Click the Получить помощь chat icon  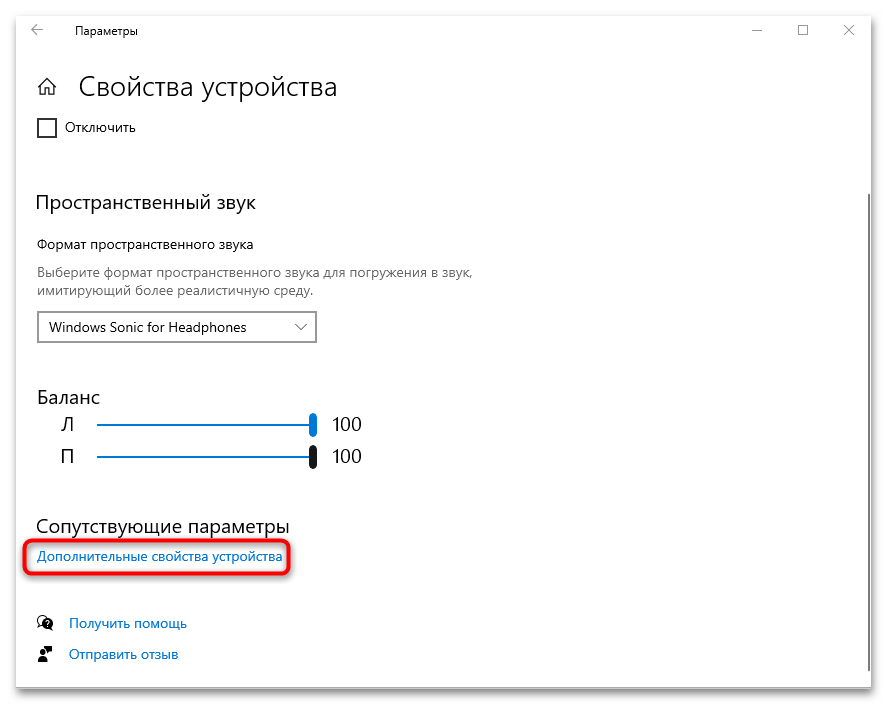[45, 623]
